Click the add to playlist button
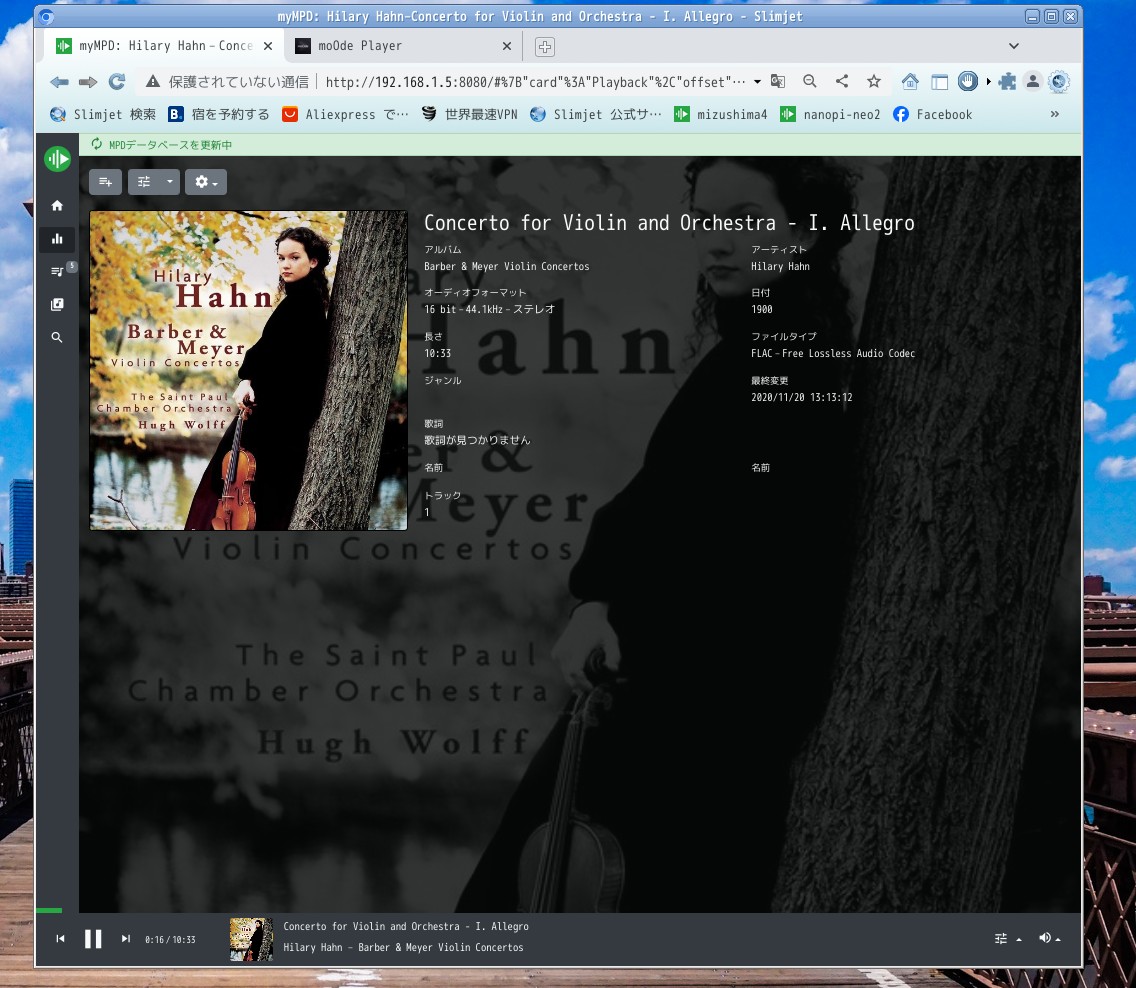The width and height of the screenshot is (1136, 988). click(105, 182)
